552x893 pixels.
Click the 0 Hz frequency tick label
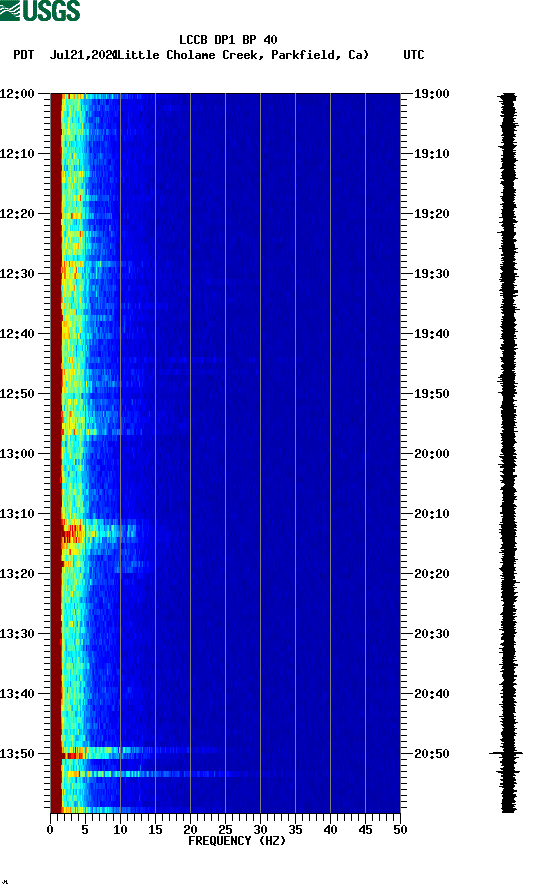click(x=50, y=830)
